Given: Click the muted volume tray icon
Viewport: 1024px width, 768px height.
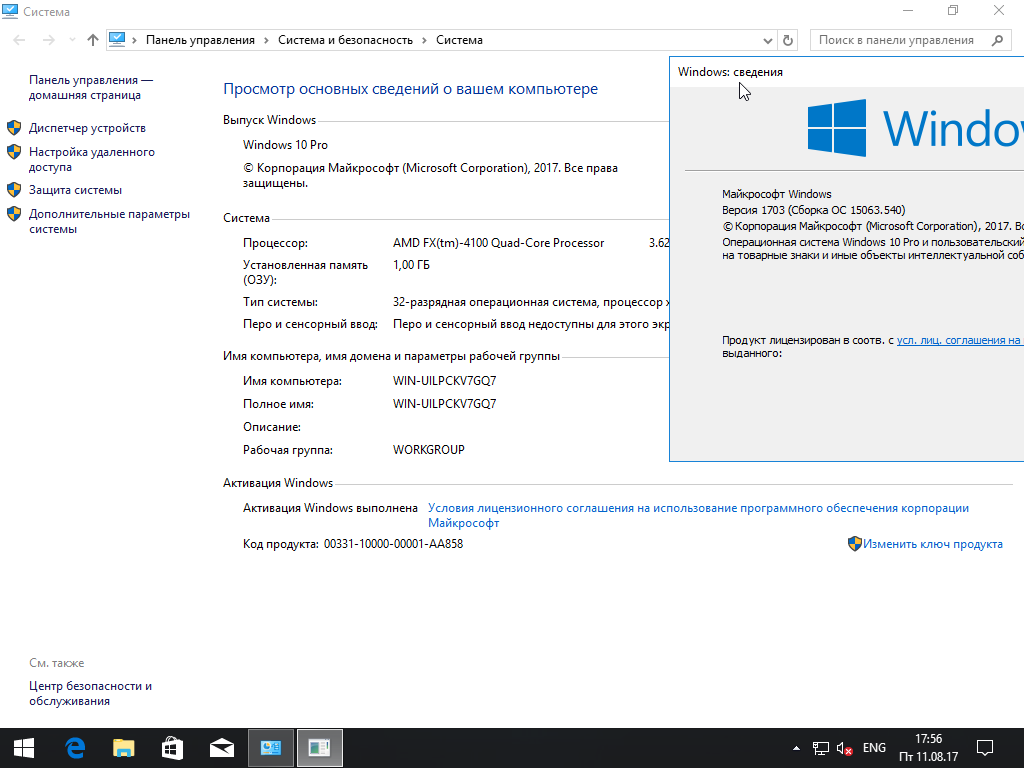Looking at the screenshot, I should tap(844, 748).
